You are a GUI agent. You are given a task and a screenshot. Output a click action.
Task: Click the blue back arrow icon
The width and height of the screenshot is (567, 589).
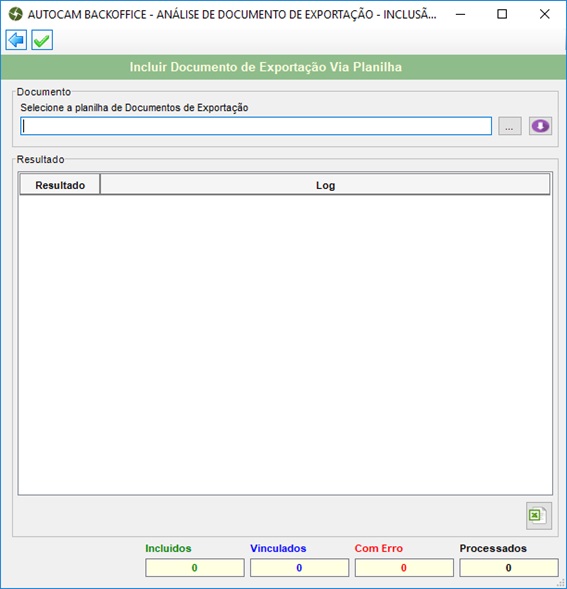point(16,40)
